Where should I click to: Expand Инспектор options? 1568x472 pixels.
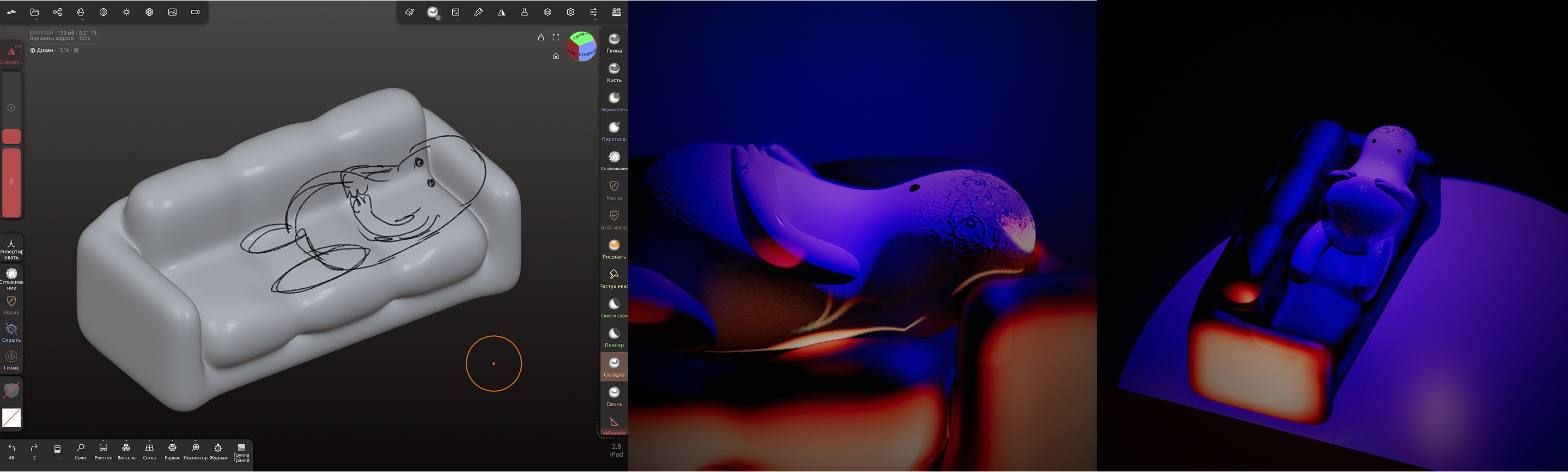(x=196, y=451)
